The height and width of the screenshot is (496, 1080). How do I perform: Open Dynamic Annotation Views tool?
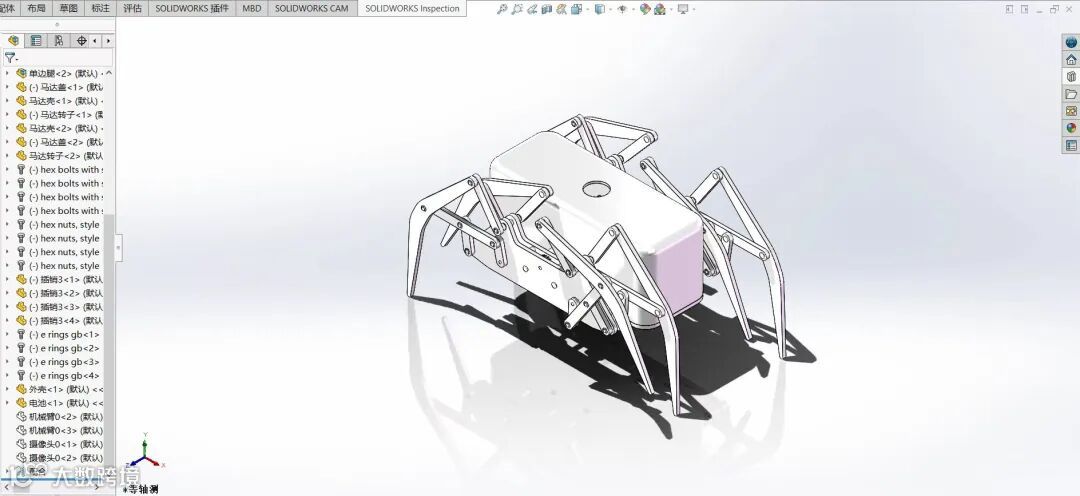[x=561, y=9]
